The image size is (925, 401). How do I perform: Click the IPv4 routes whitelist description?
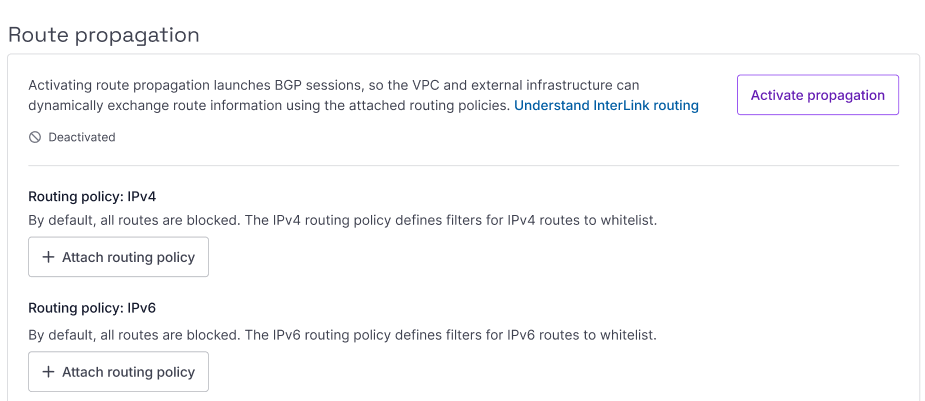(342, 220)
